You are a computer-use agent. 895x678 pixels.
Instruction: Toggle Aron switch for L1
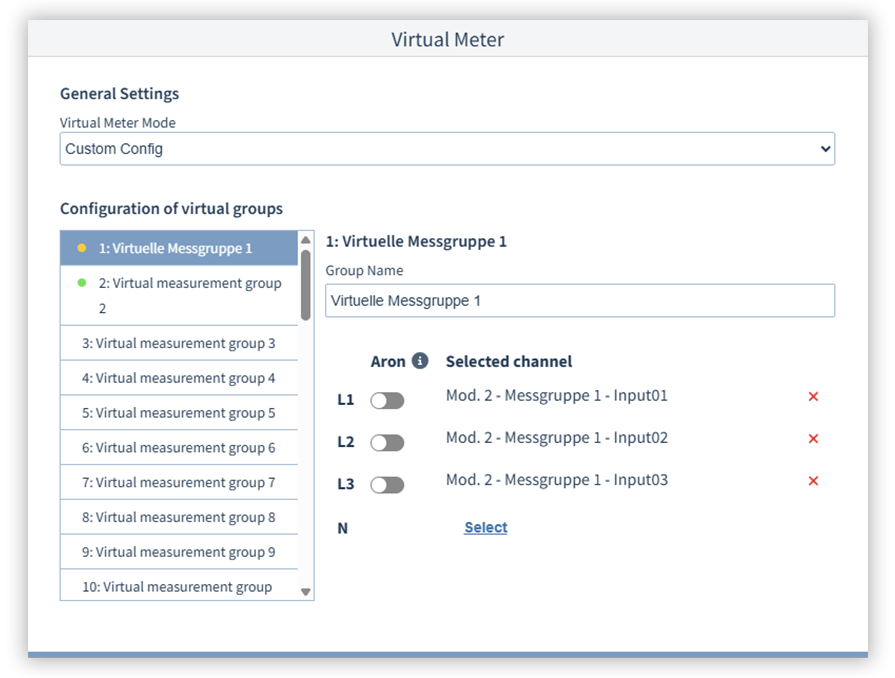(387, 401)
